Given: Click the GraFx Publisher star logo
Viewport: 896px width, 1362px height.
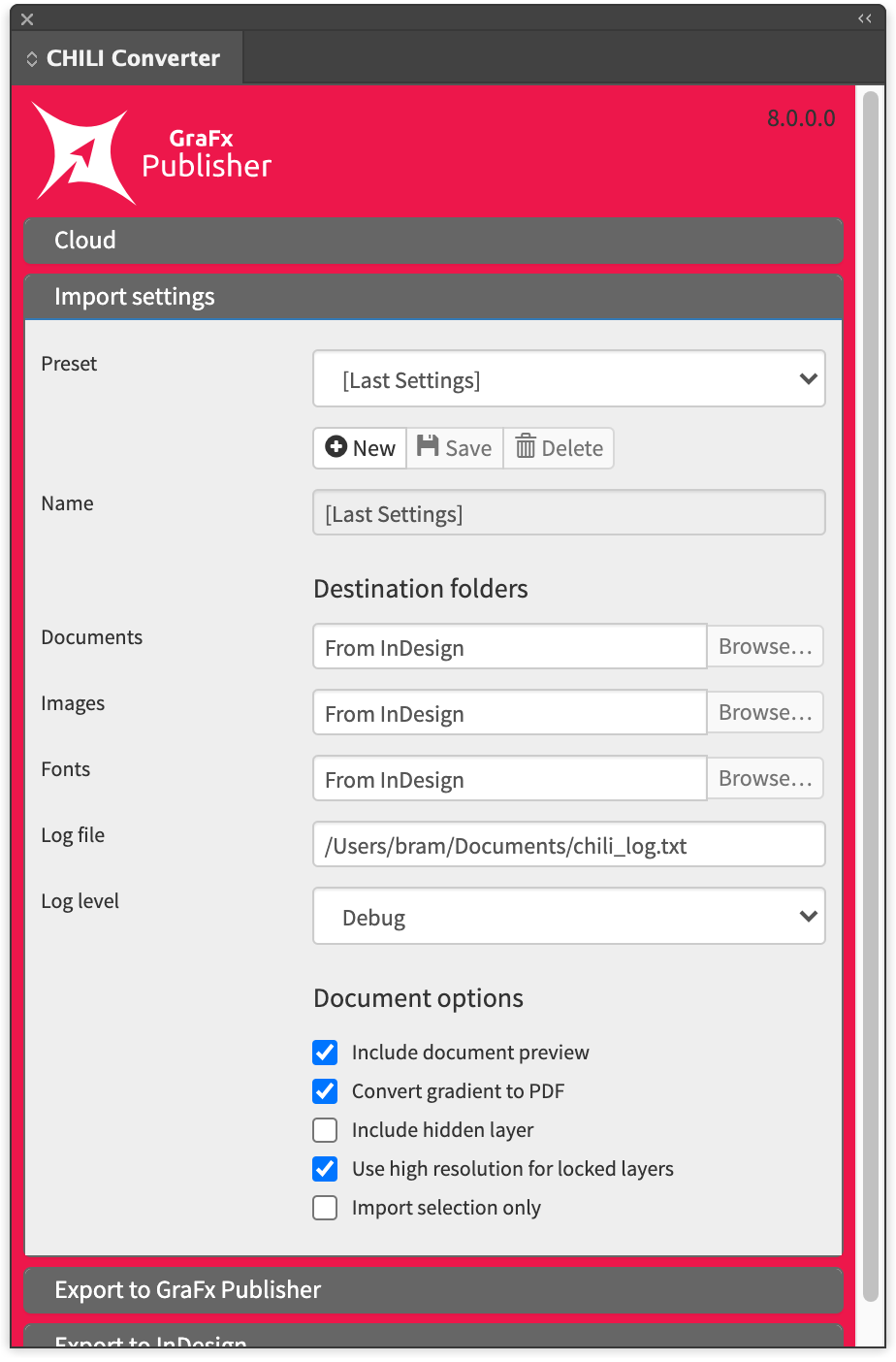Looking at the screenshot, I should pyautogui.click(x=83, y=153).
